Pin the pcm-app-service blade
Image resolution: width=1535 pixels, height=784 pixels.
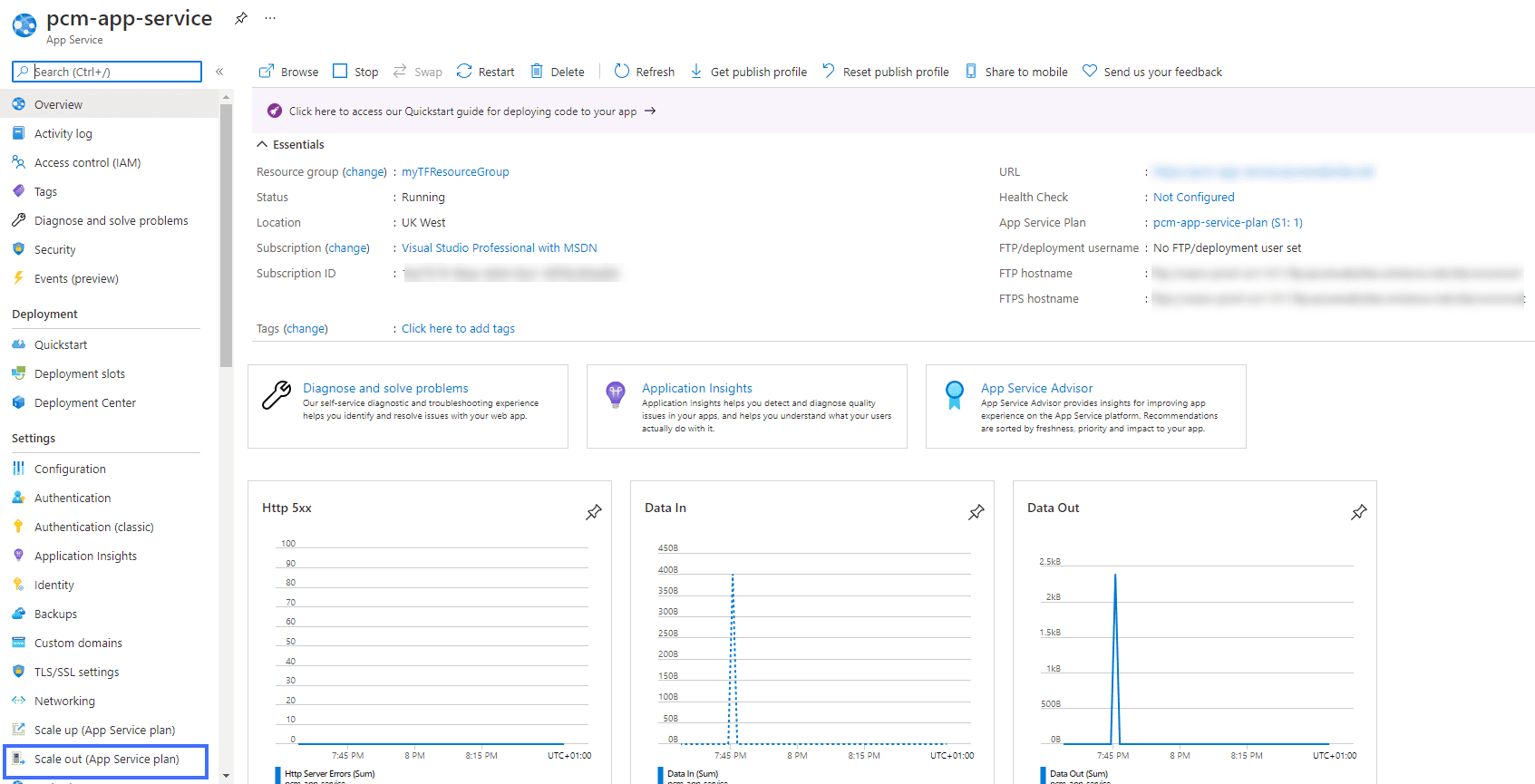coord(241,18)
